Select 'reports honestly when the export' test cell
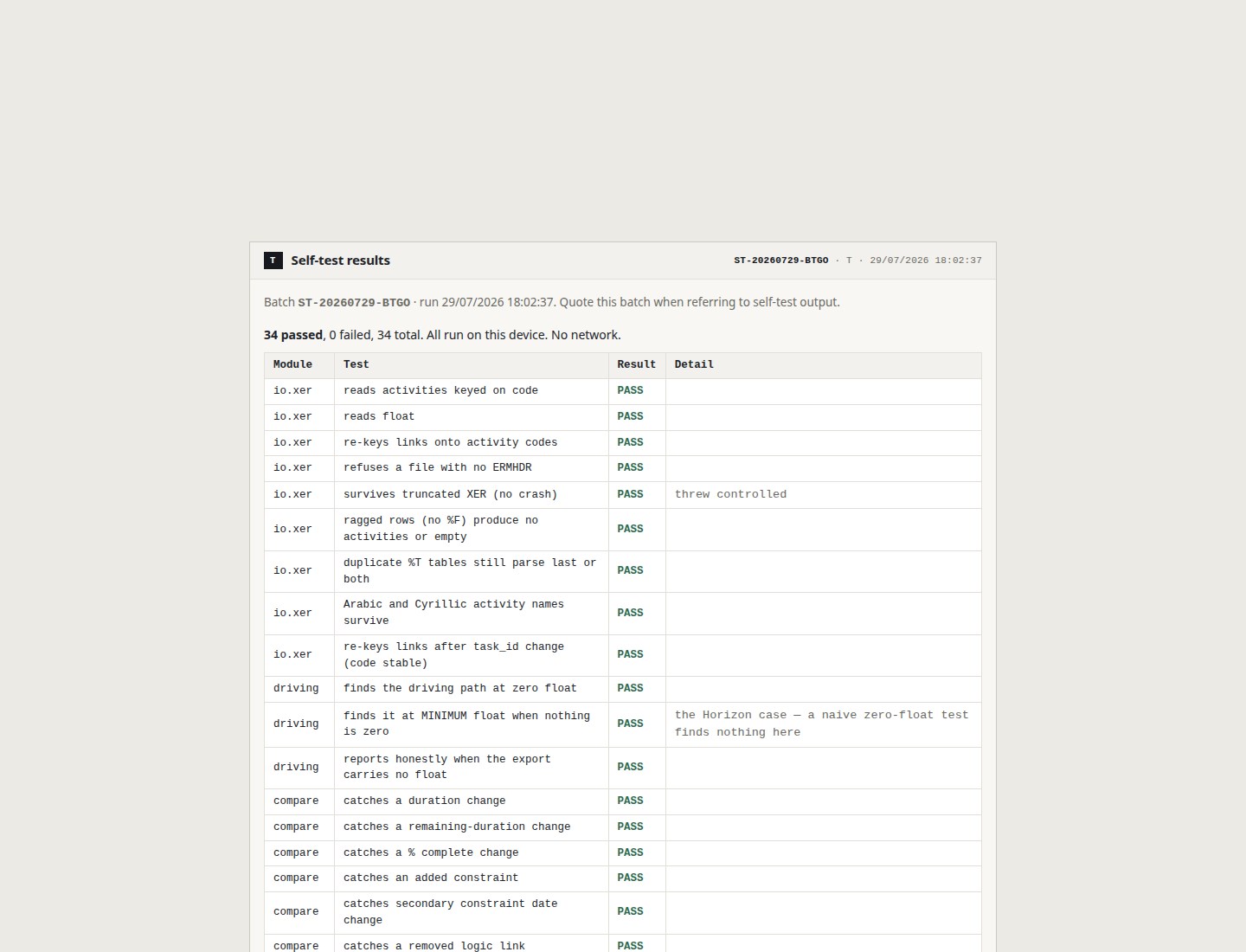This screenshot has width=1246, height=952. [x=472, y=768]
